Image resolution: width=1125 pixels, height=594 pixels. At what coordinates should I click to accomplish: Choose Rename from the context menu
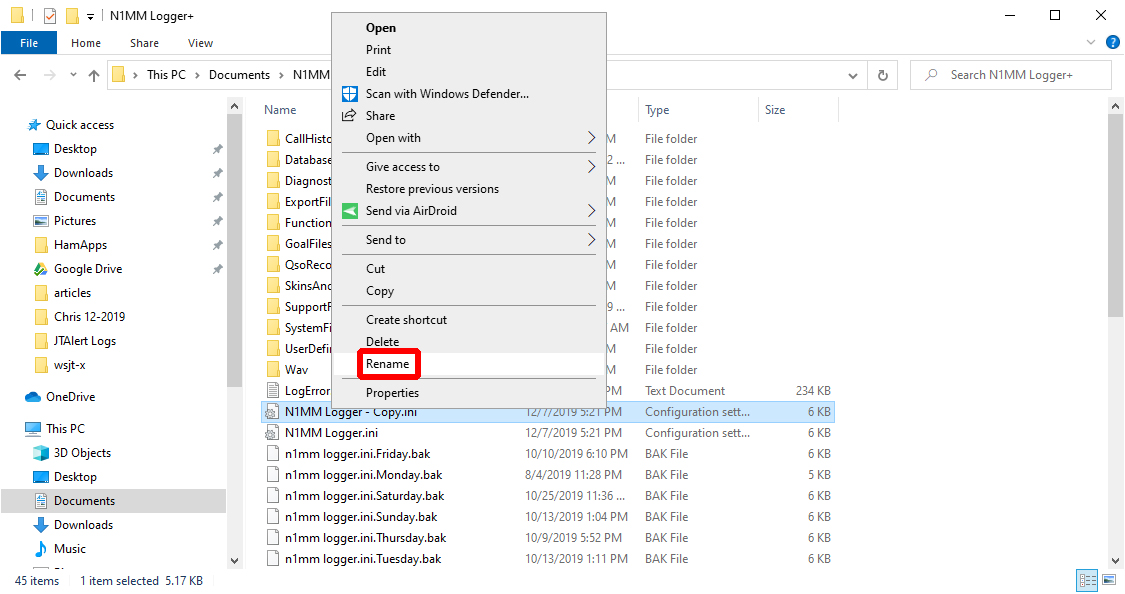tap(387, 364)
